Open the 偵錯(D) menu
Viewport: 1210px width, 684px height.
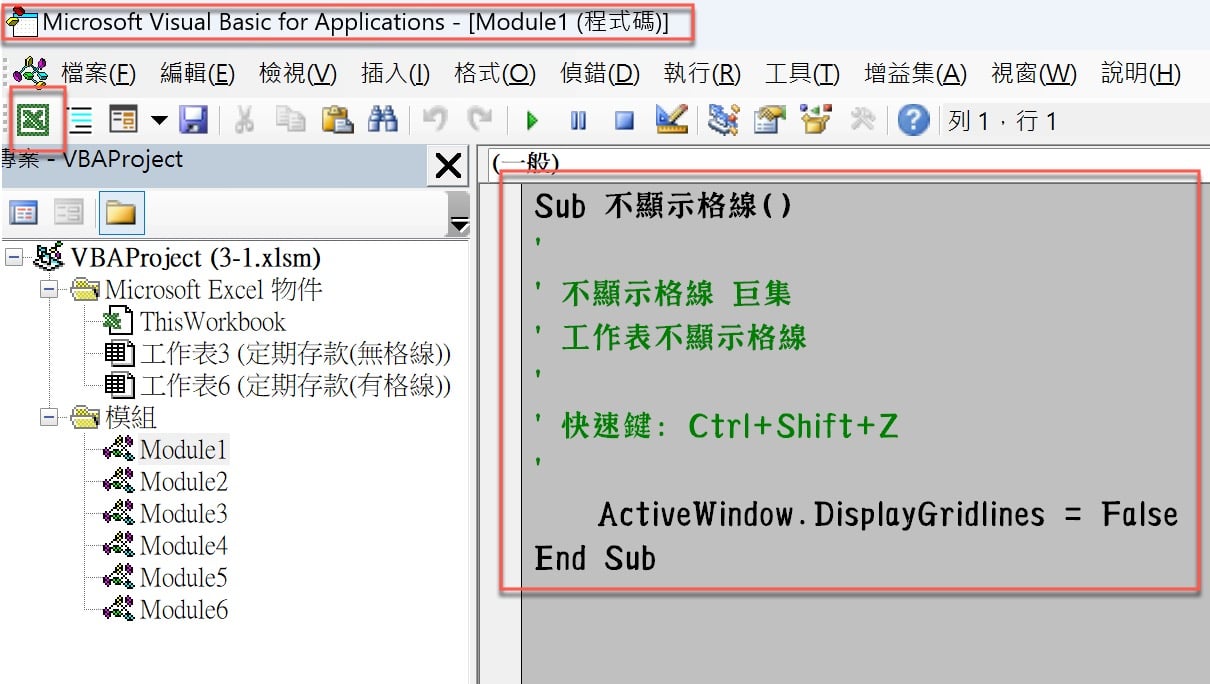(600, 74)
